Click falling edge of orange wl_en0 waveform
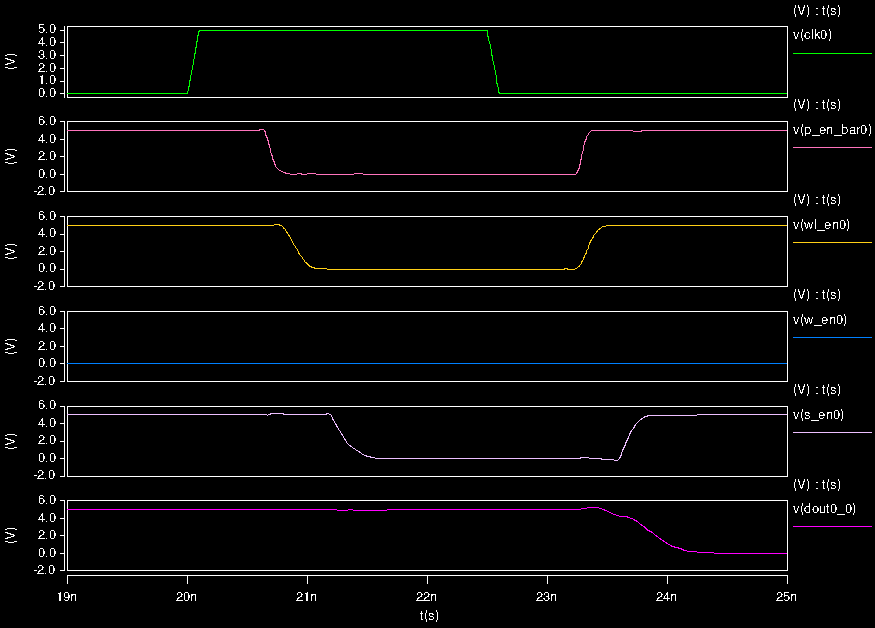 coord(296,250)
